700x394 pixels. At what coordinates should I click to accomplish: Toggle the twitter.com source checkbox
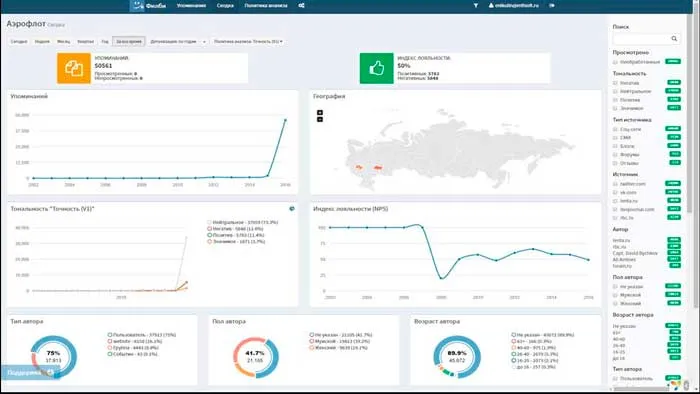coord(615,184)
